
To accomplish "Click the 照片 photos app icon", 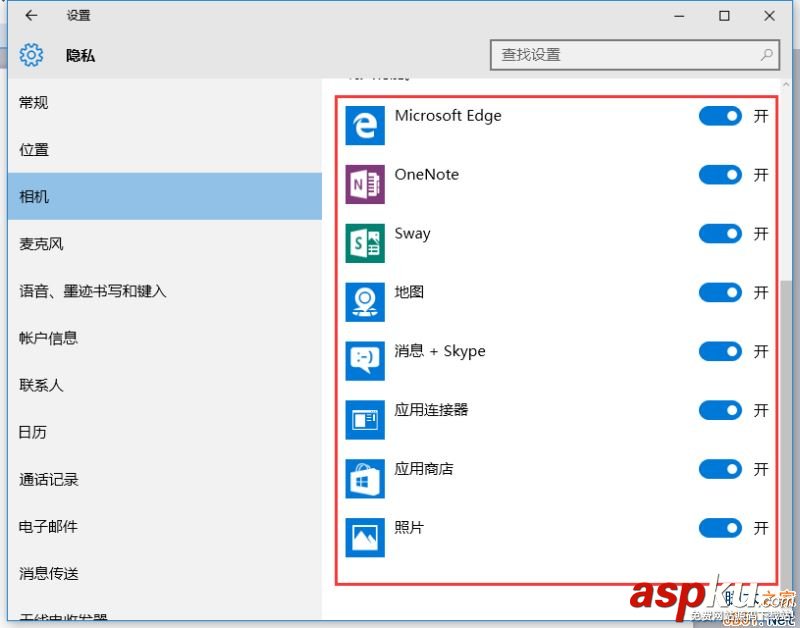I will 365,538.
